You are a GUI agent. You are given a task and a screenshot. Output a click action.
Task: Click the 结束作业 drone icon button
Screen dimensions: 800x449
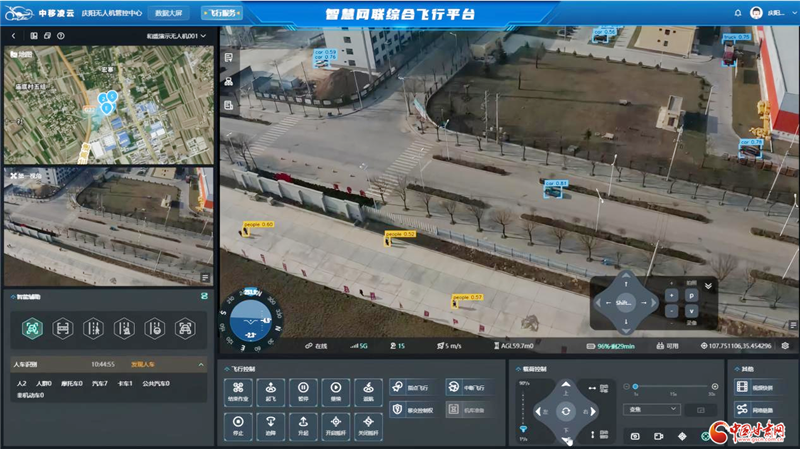[238, 389]
